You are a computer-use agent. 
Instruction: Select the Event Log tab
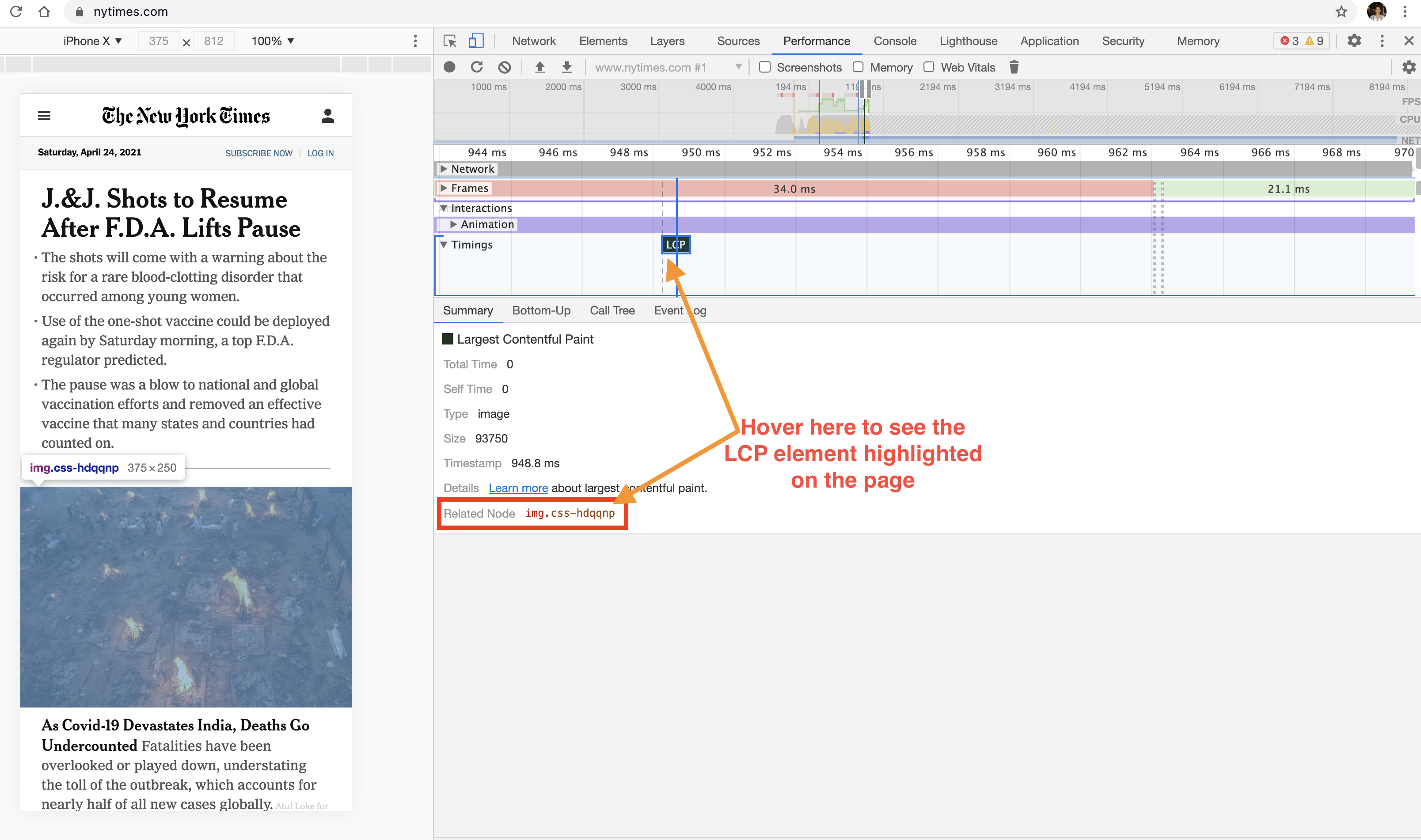pyautogui.click(x=680, y=310)
